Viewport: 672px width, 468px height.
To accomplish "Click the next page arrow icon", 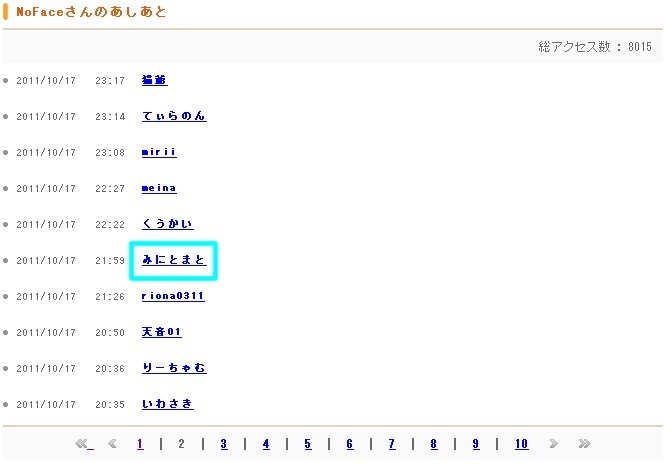I will click(x=554, y=444).
